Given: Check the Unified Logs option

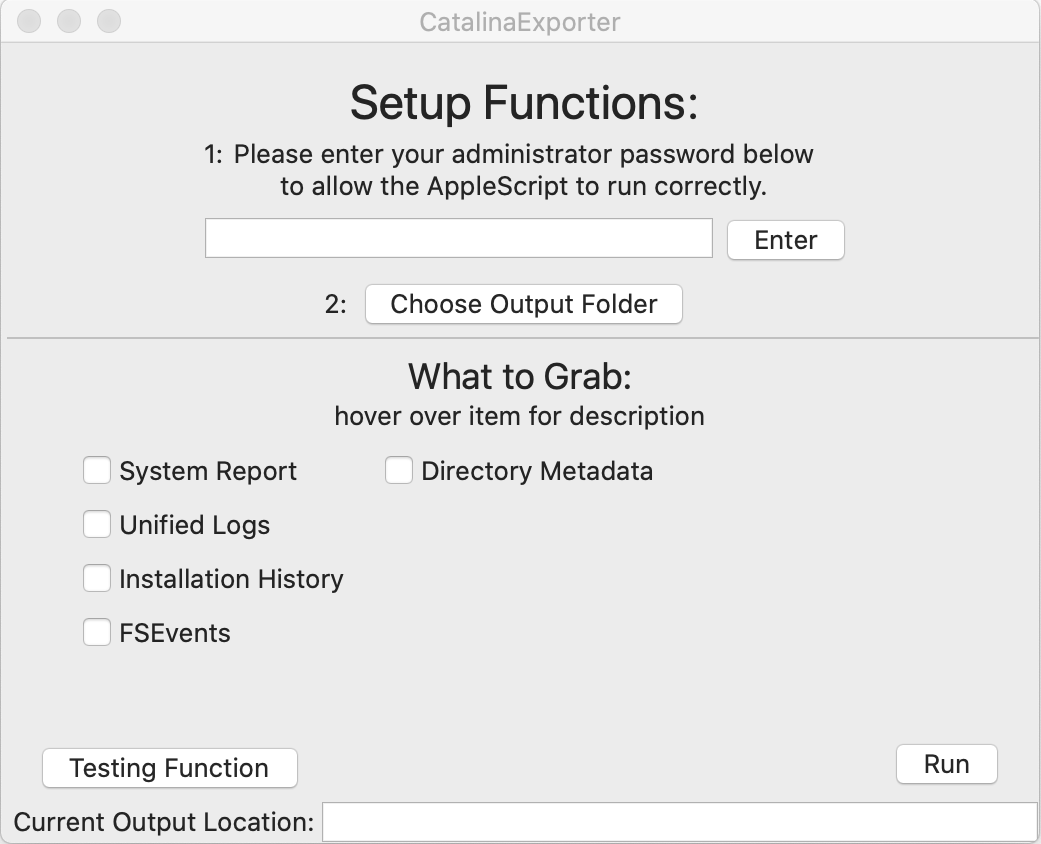Looking at the screenshot, I should (x=96, y=524).
